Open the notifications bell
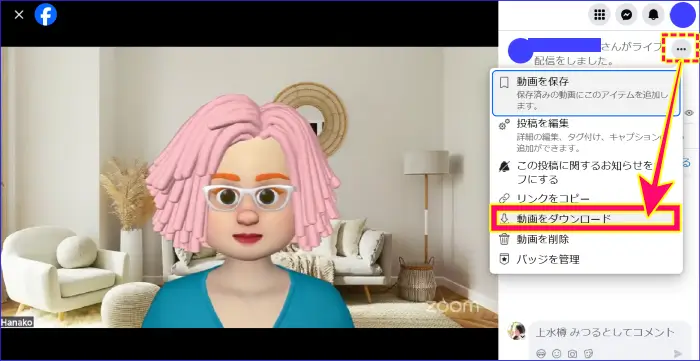 tap(654, 15)
